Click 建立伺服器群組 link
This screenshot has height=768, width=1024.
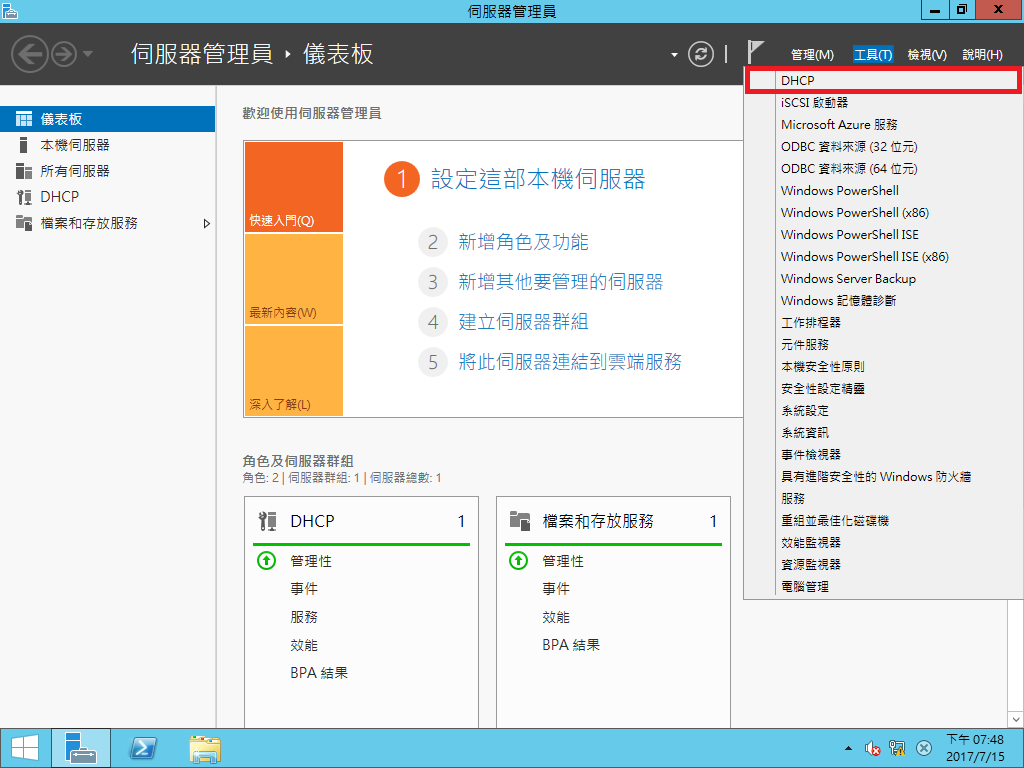point(523,322)
